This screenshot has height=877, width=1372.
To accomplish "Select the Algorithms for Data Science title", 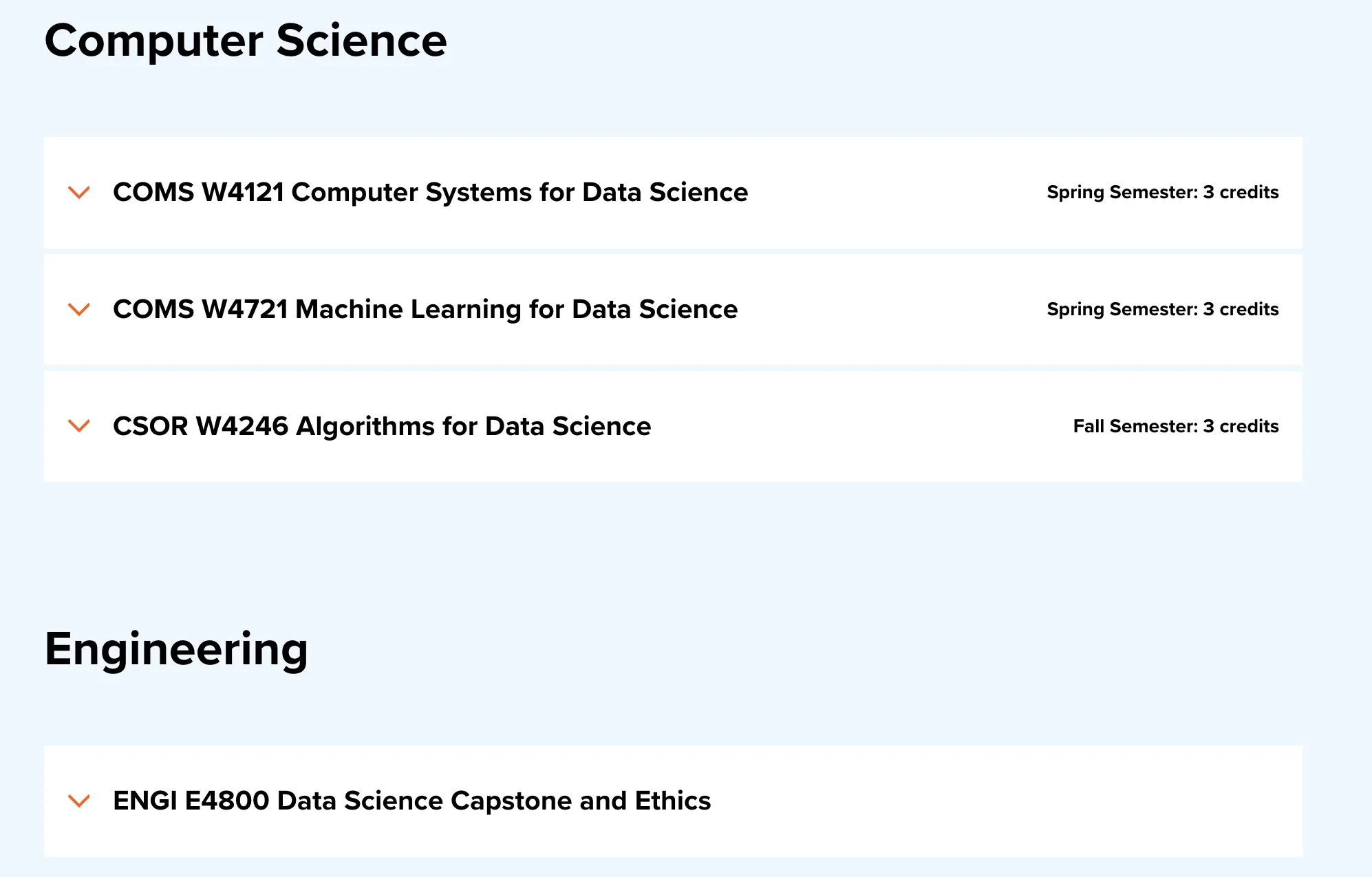I will (473, 427).
